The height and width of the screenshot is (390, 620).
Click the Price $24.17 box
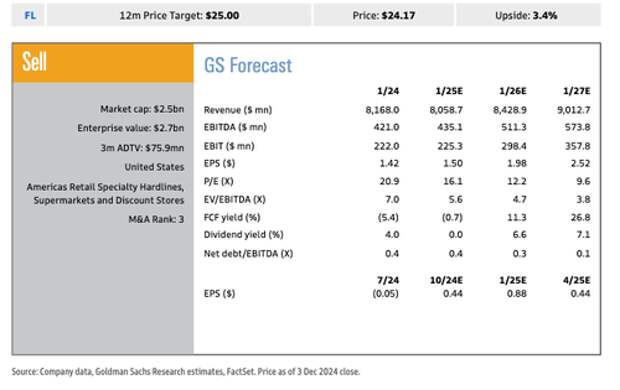point(384,15)
